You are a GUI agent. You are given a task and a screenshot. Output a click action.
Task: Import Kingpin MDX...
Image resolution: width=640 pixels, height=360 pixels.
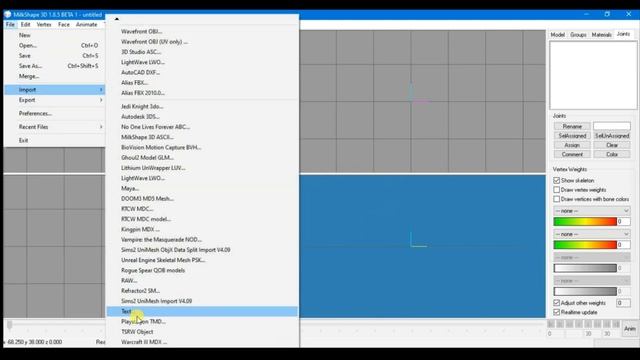click(x=202, y=229)
